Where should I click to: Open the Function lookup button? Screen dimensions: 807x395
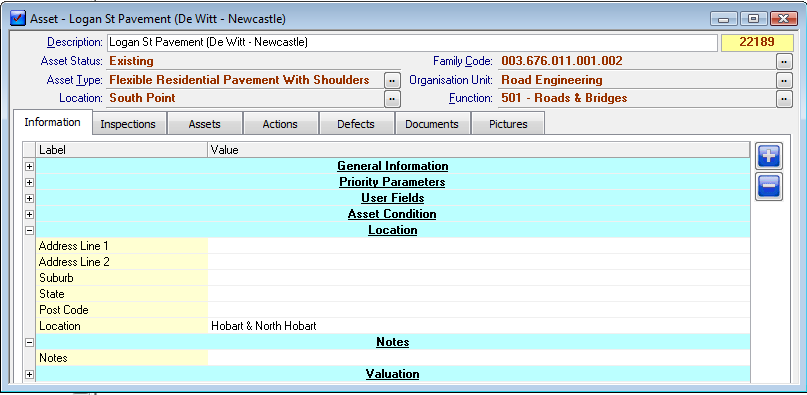[x=784, y=98]
